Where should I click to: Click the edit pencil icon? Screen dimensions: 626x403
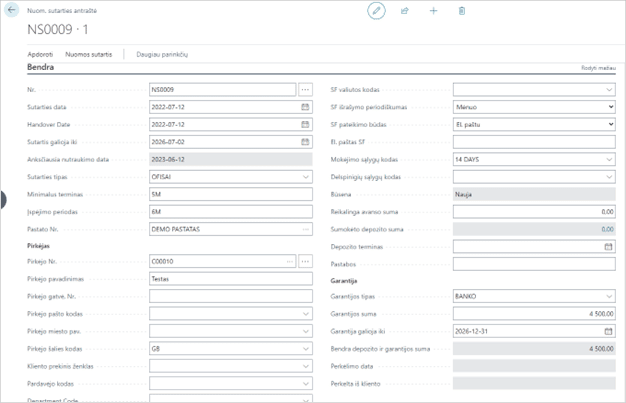tap(376, 11)
